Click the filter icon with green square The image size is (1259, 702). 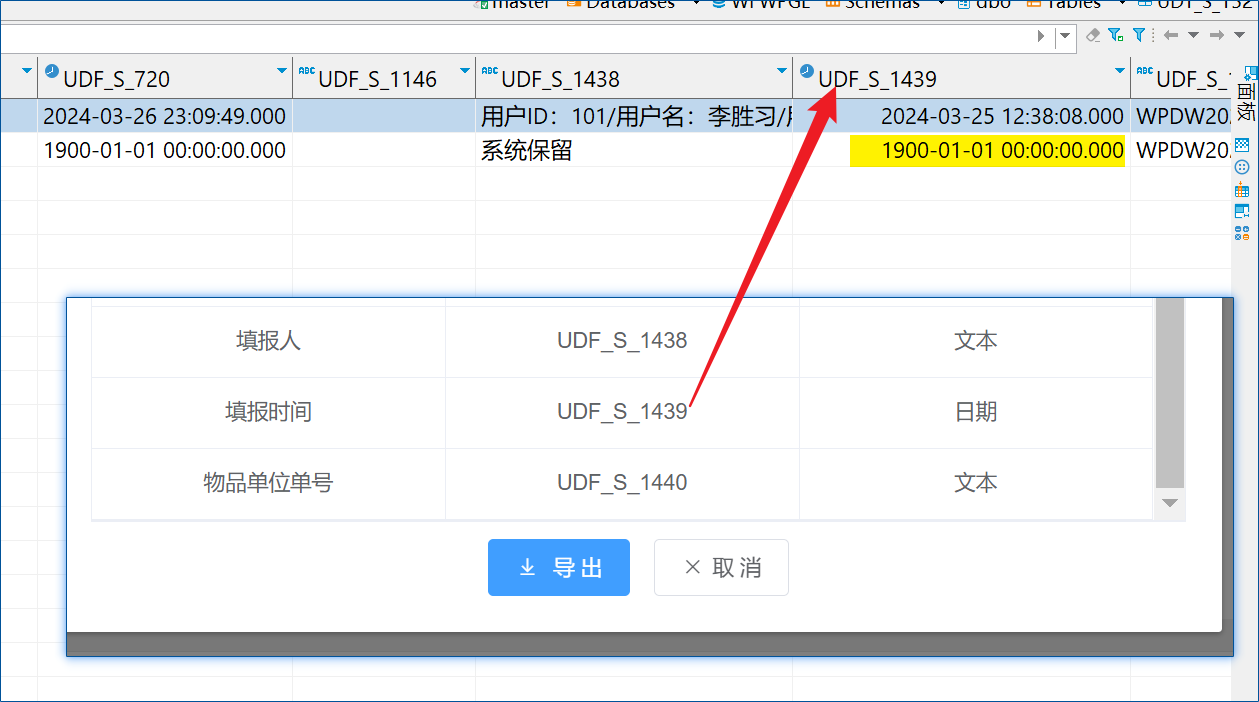pyautogui.click(x=1116, y=35)
